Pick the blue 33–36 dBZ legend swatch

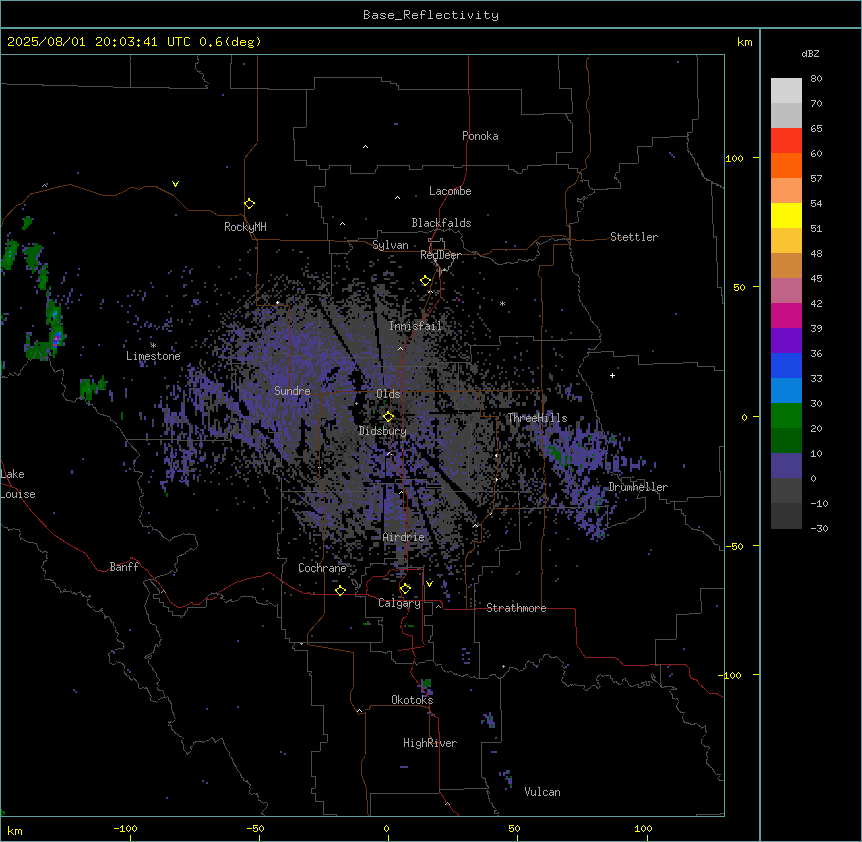point(786,365)
